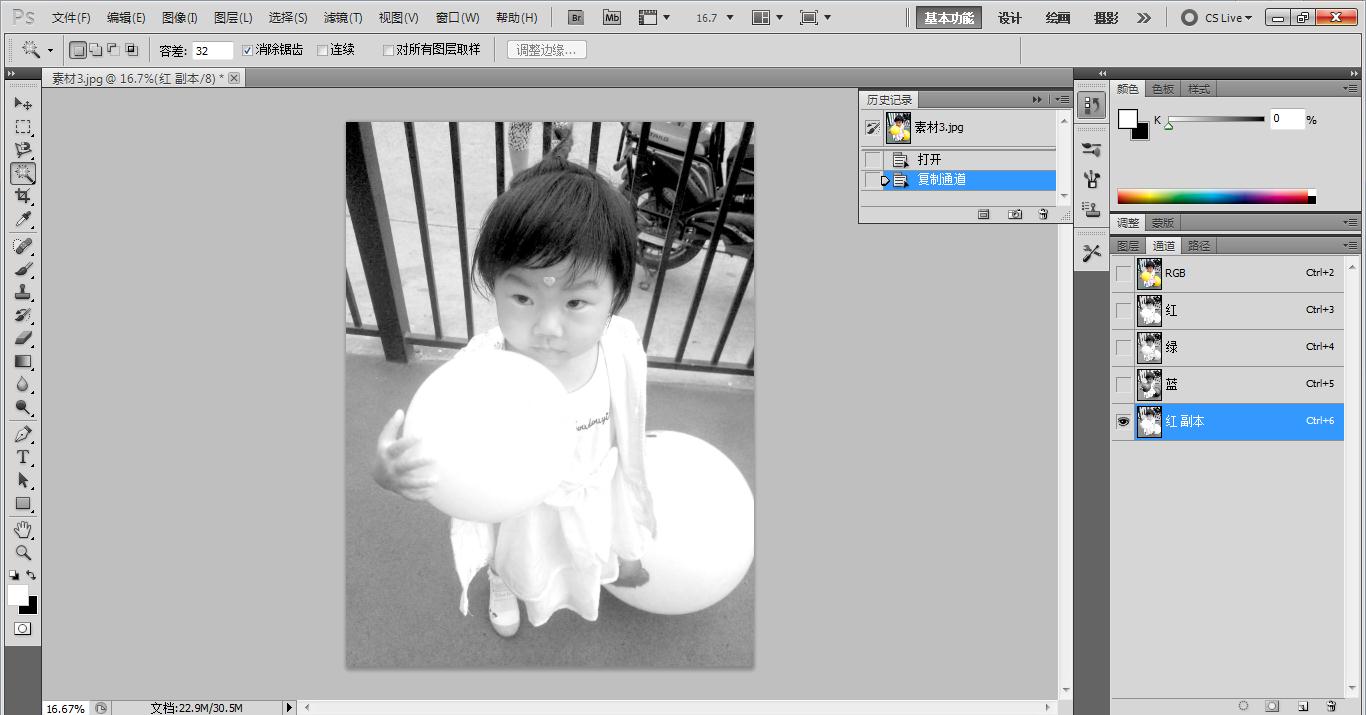This screenshot has width=1366, height=715.
Task: Select the Crop tool
Action: [22, 196]
